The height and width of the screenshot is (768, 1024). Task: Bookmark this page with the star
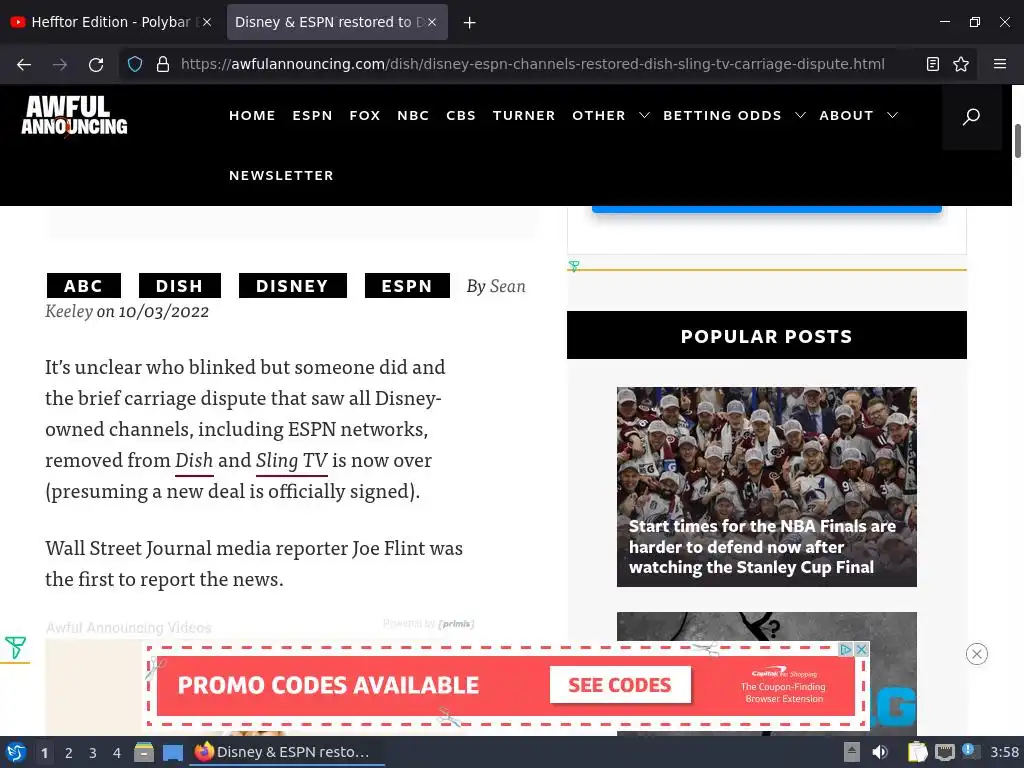[x=961, y=64]
